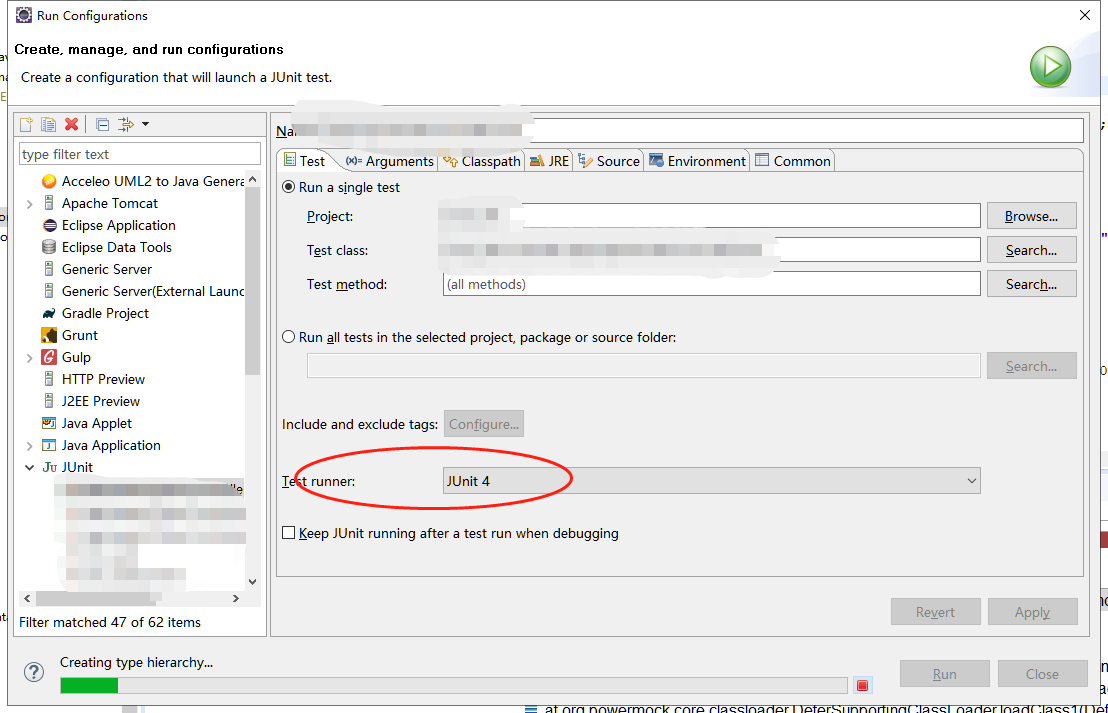
Task: Click the J2EE Preview icon
Action: (49, 401)
